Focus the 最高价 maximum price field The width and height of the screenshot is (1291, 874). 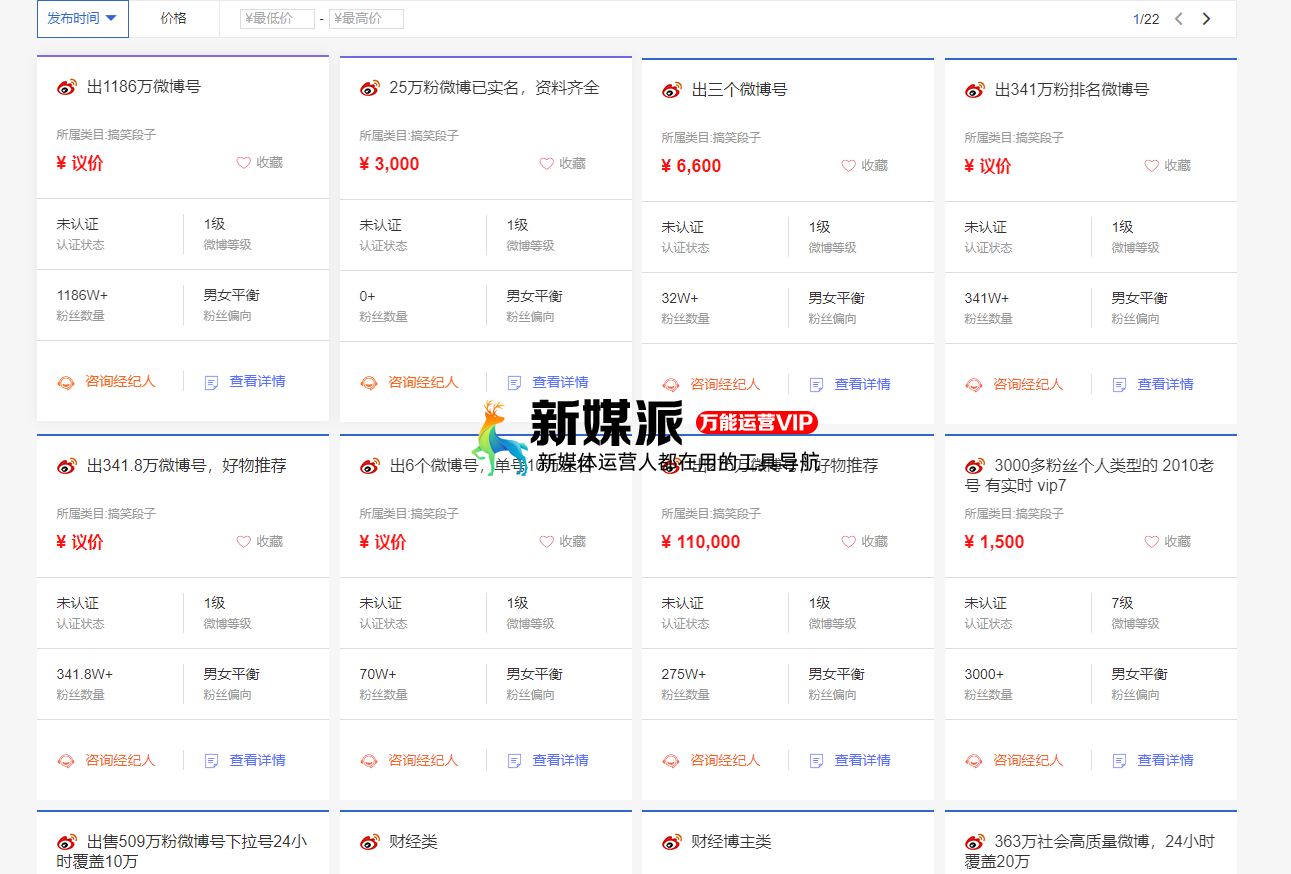point(366,19)
